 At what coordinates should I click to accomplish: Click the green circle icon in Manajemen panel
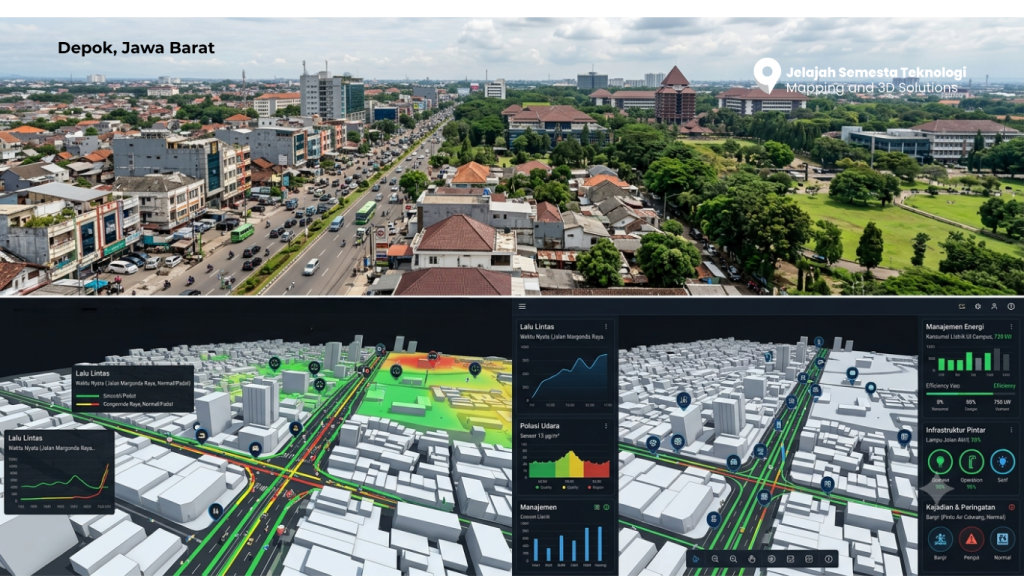point(606,507)
